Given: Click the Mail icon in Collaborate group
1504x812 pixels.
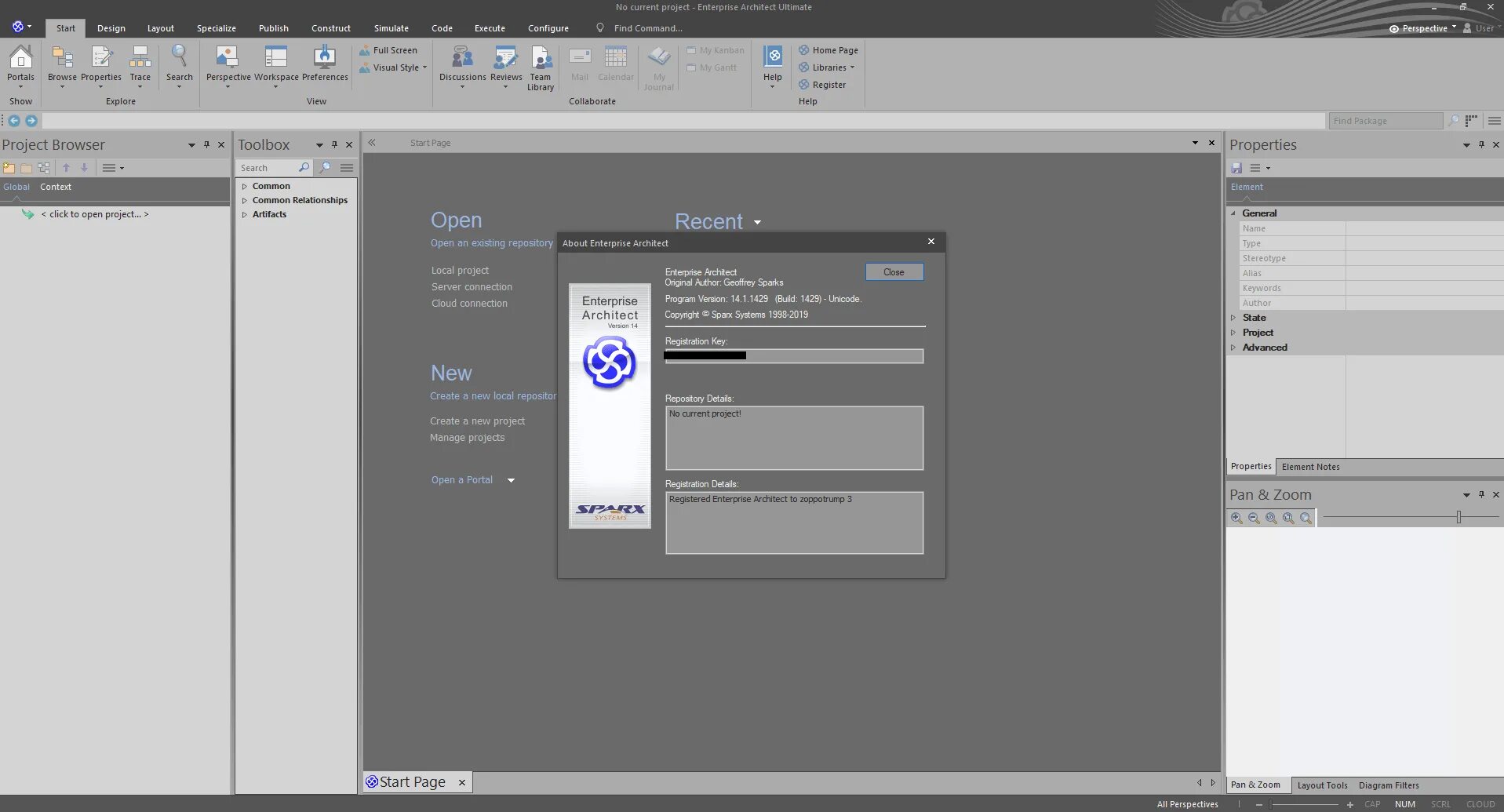Looking at the screenshot, I should coord(580,63).
